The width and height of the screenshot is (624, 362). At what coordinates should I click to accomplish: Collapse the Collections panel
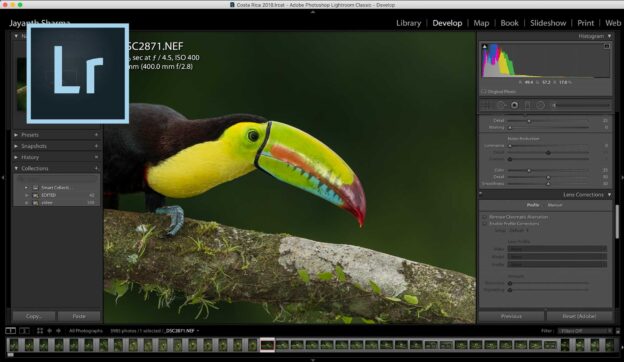coord(16,168)
